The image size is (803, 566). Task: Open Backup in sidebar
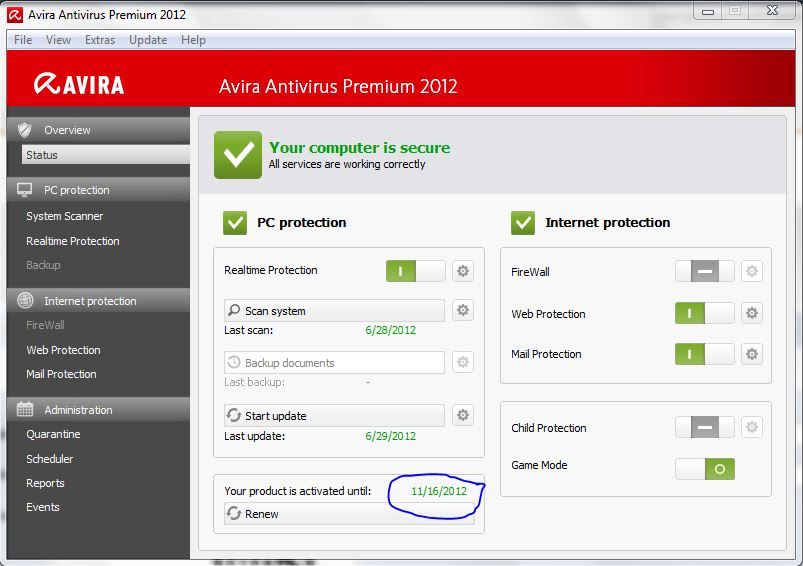[x=43, y=265]
